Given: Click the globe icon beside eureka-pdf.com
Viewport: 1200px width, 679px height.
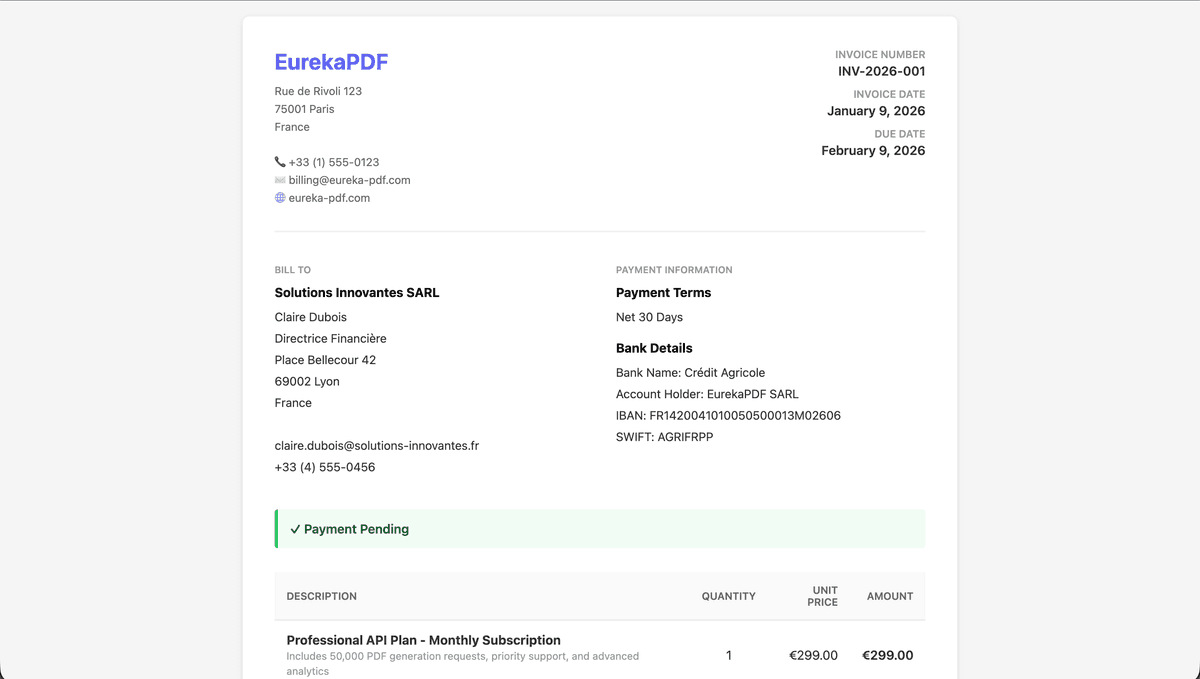Looking at the screenshot, I should pos(280,198).
